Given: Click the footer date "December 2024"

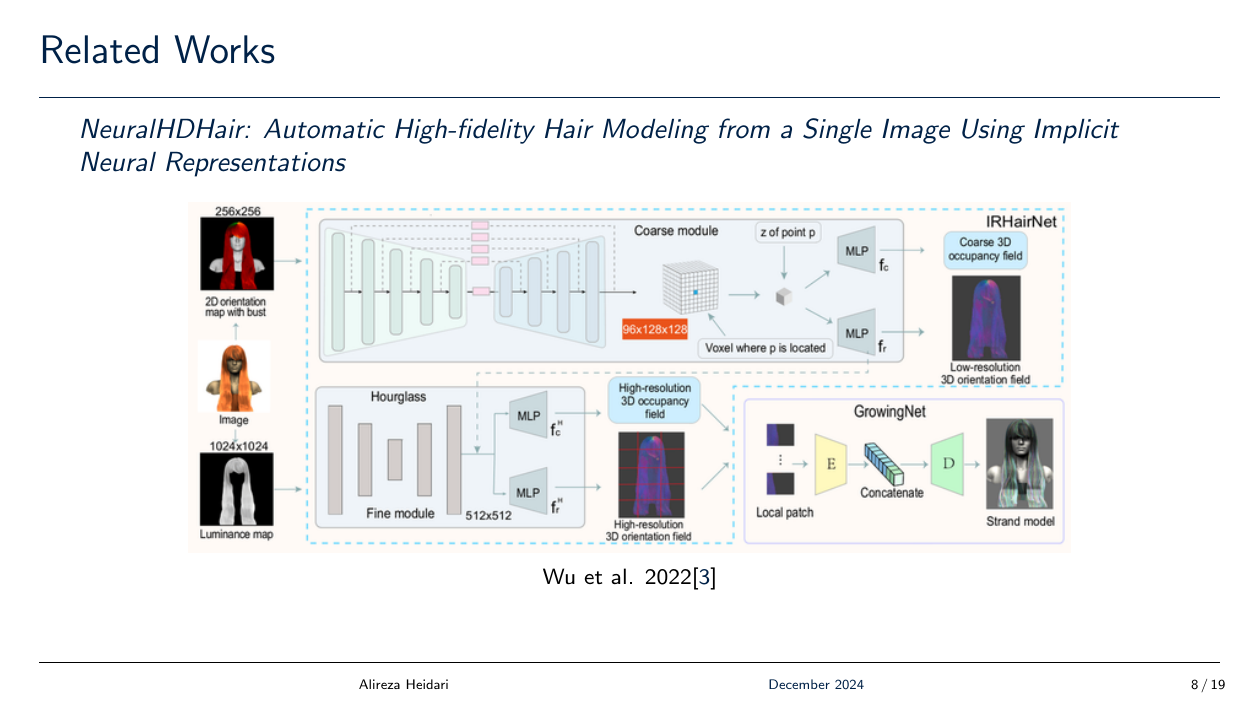Looking at the screenshot, I should pyautogui.click(x=816, y=685).
